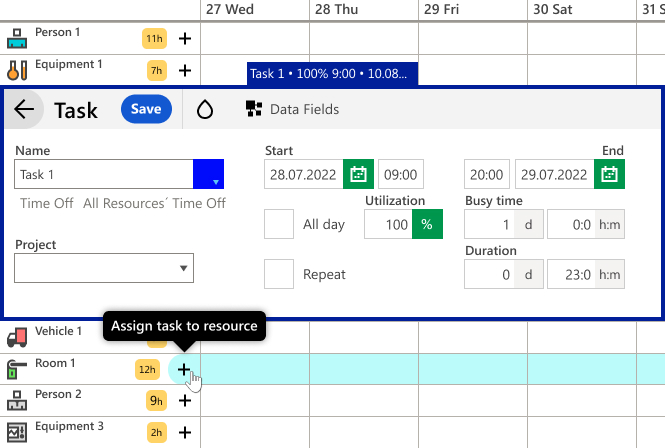Click the Vehicle 1 truck icon
The height and width of the screenshot is (448, 665).
(17, 337)
